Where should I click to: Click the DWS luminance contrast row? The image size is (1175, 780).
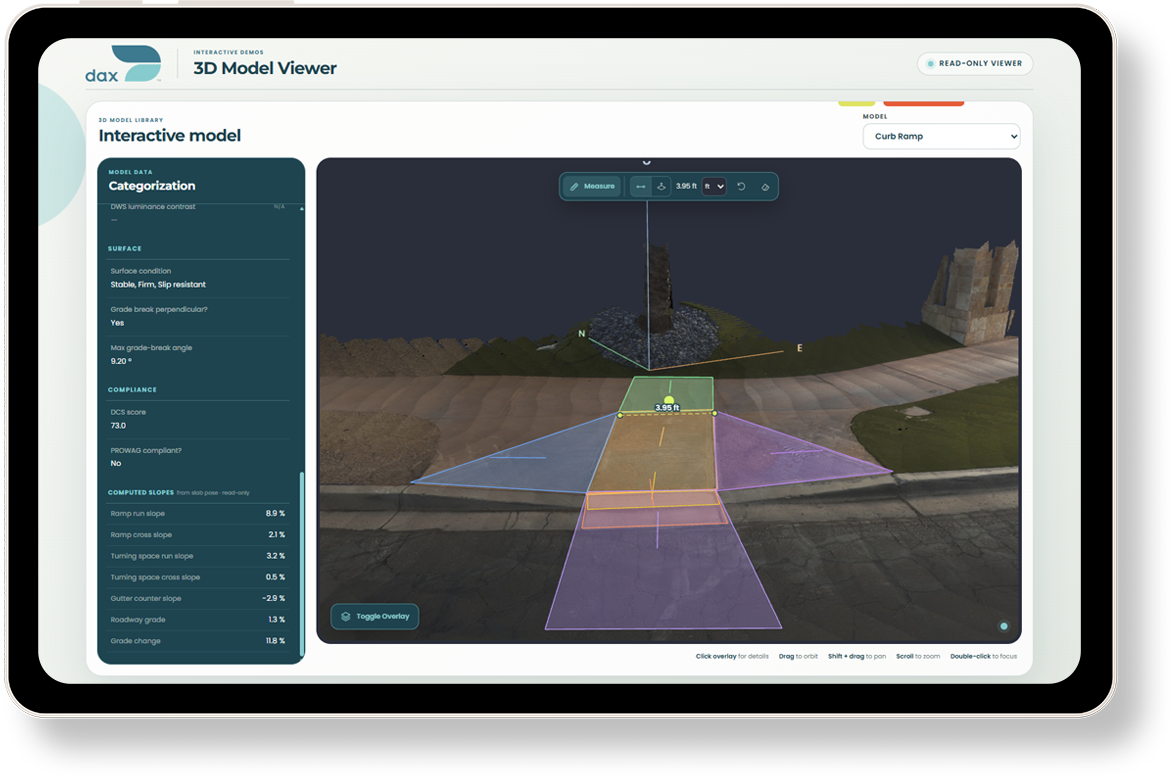coord(198,213)
